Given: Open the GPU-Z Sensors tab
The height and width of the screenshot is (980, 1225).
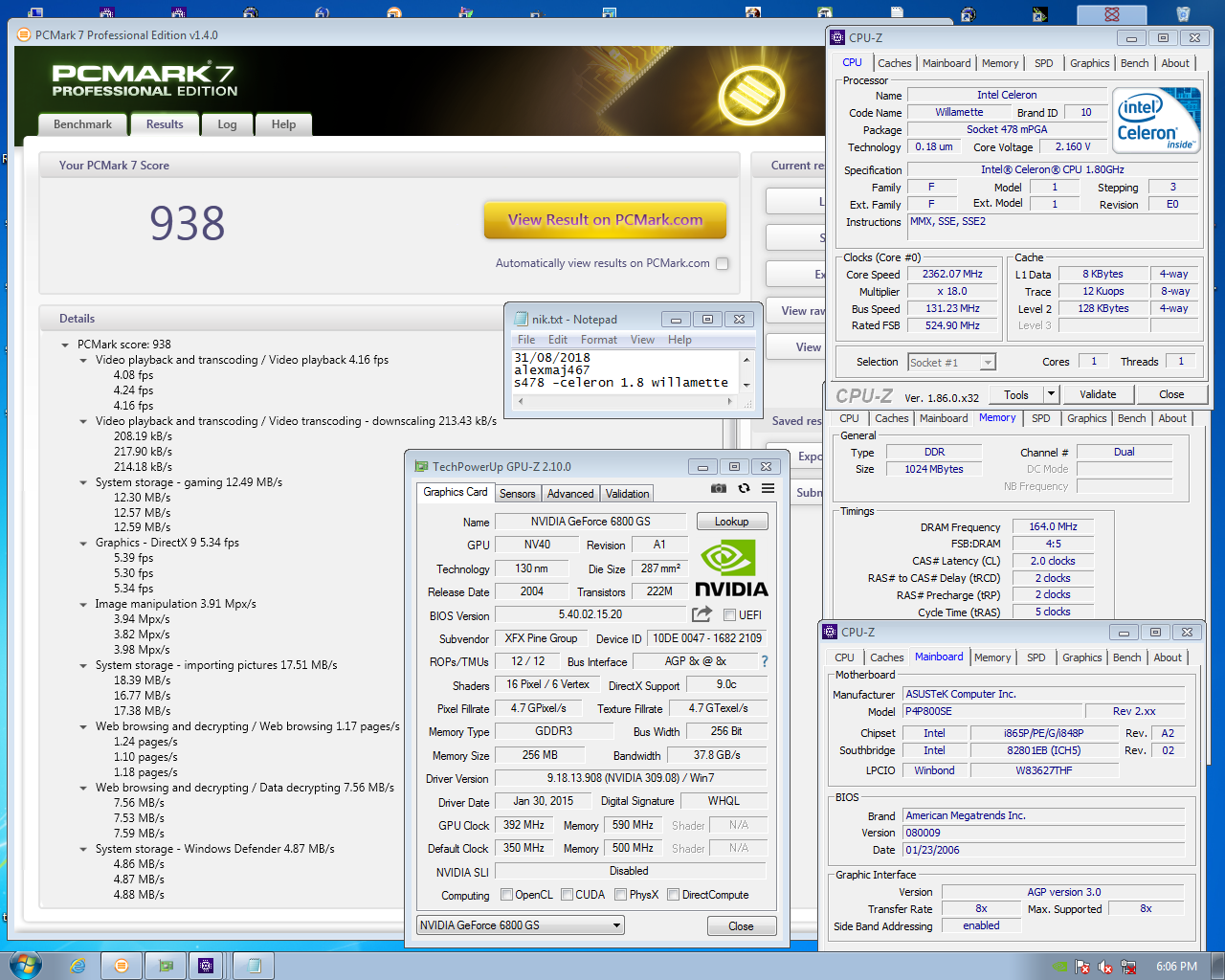Looking at the screenshot, I should click(518, 494).
